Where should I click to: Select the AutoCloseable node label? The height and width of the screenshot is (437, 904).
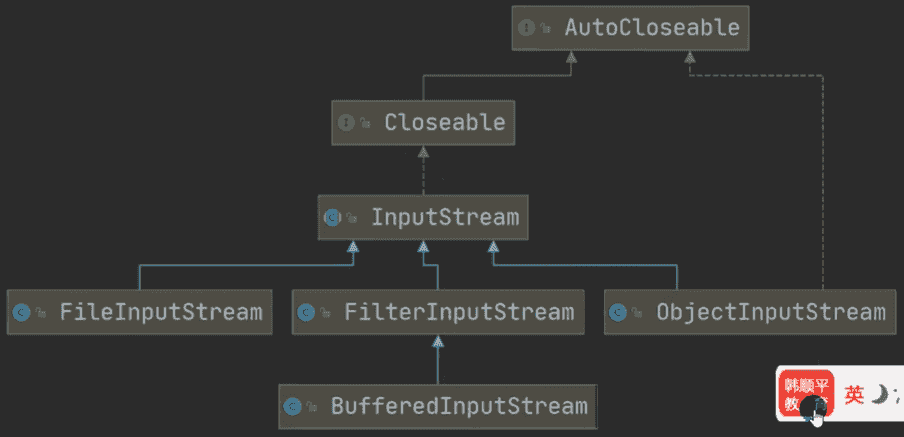click(651, 28)
